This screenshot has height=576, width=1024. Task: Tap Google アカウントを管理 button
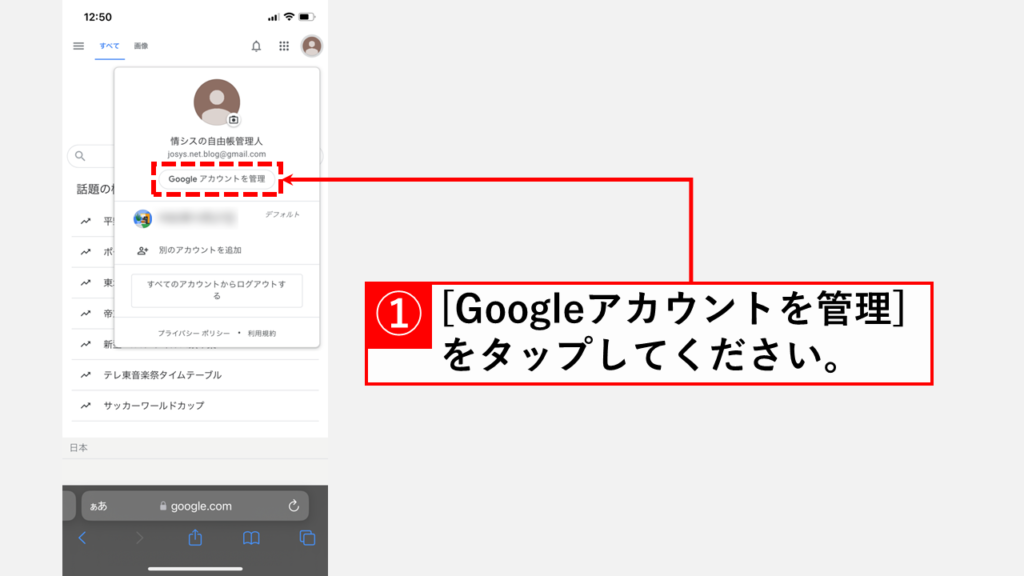tap(217, 179)
